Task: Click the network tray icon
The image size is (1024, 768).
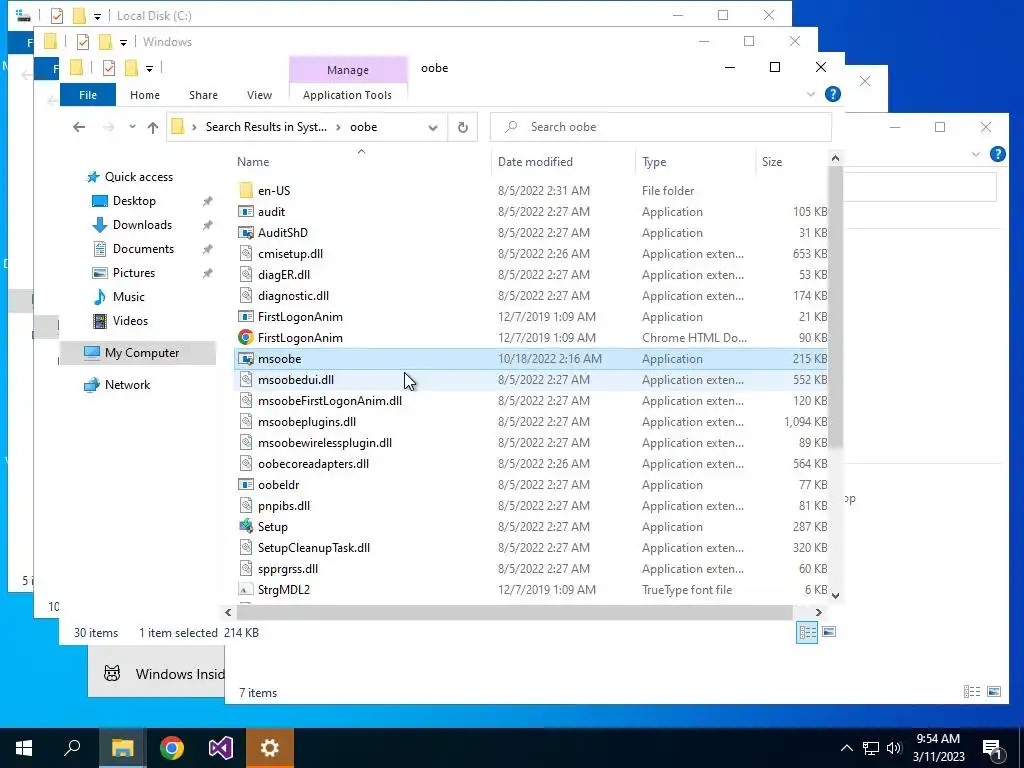Action: (x=871, y=748)
